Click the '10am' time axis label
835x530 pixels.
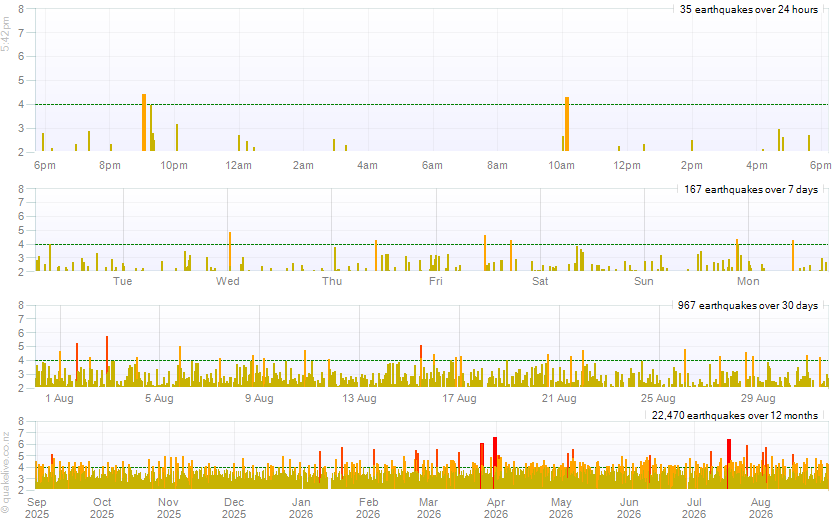tap(562, 166)
